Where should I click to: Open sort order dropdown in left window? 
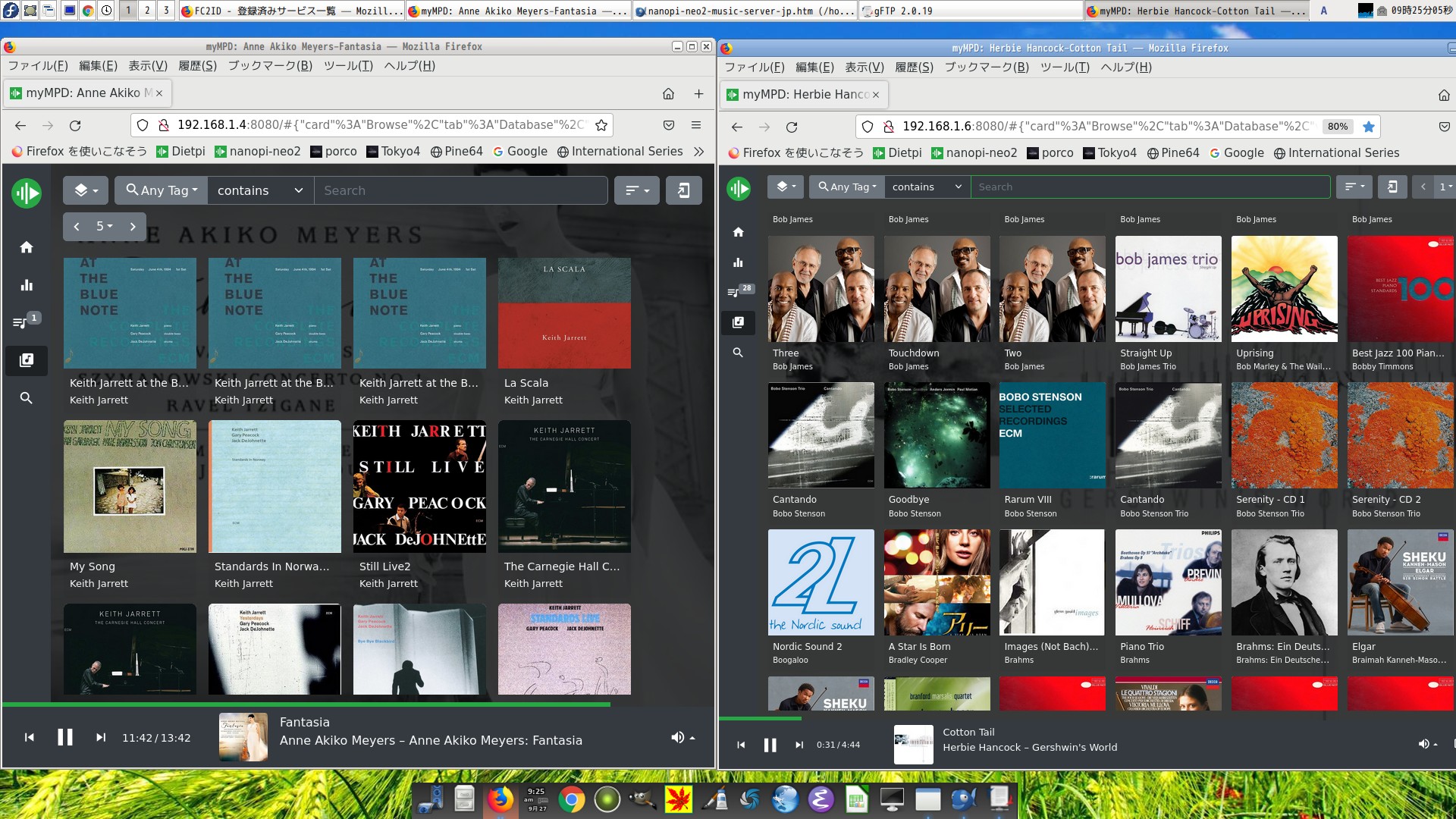pyautogui.click(x=637, y=190)
